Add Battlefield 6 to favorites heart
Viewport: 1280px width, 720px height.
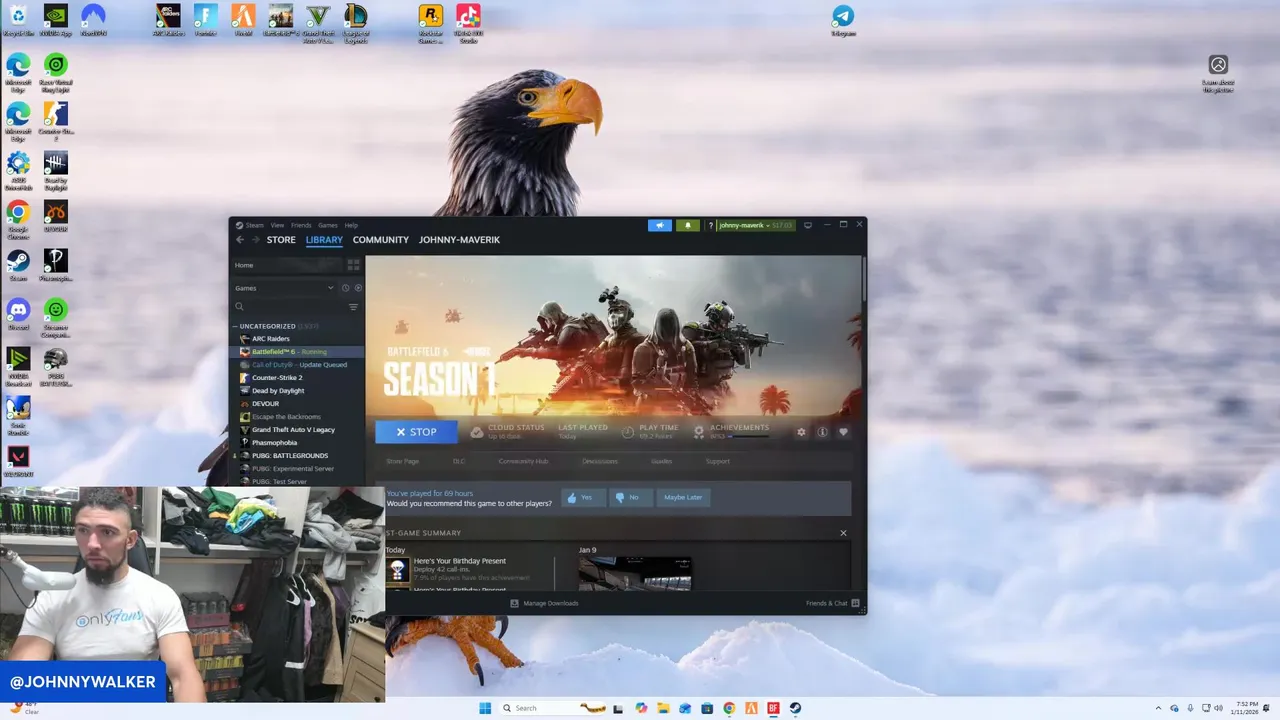tap(843, 432)
